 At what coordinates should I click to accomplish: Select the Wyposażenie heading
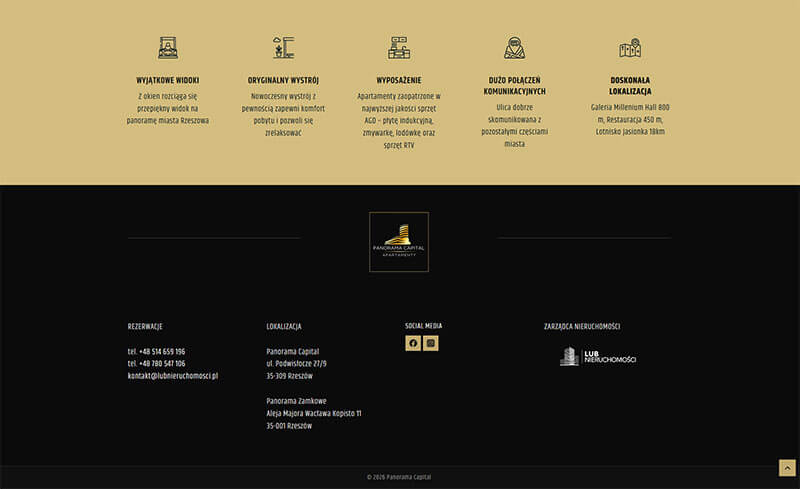(x=399, y=80)
